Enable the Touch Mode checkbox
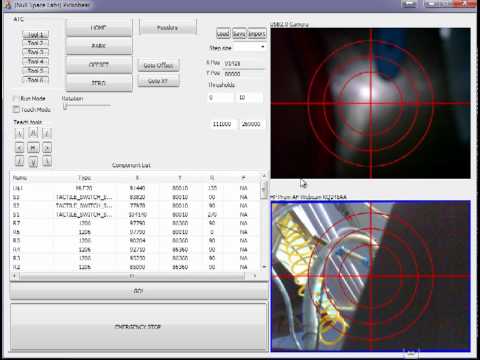 pyautogui.click(x=15, y=109)
